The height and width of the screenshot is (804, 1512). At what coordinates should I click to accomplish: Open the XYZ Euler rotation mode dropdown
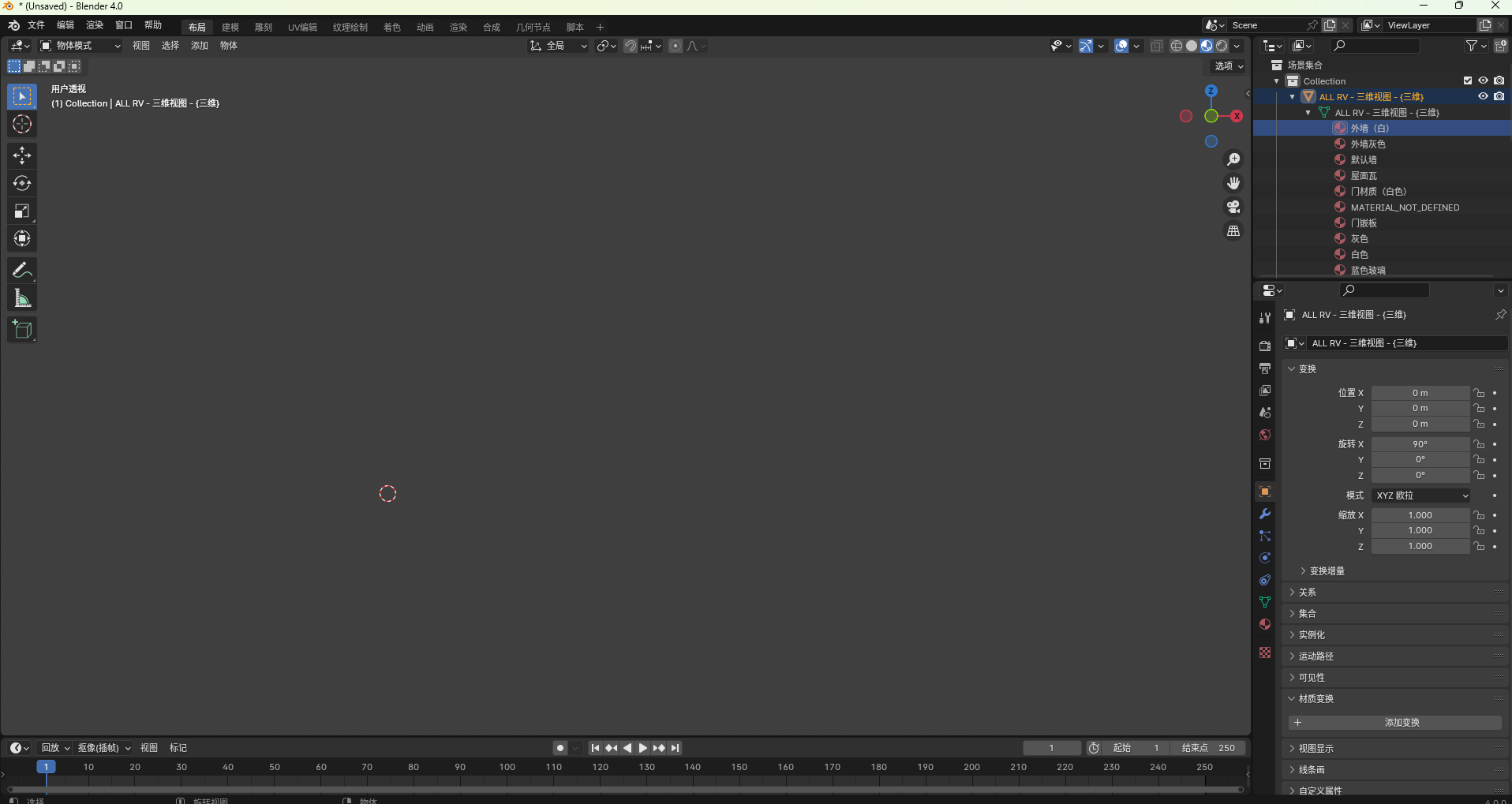[x=1421, y=495]
